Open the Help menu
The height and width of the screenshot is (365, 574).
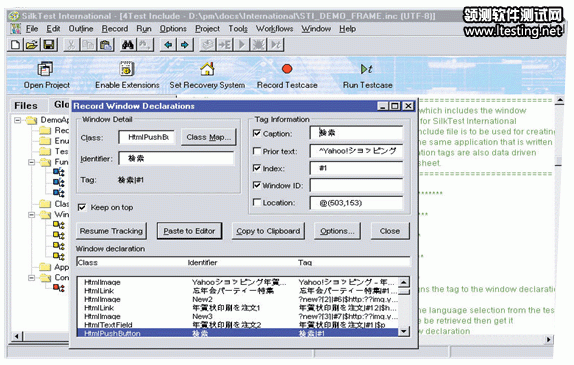click(x=347, y=29)
